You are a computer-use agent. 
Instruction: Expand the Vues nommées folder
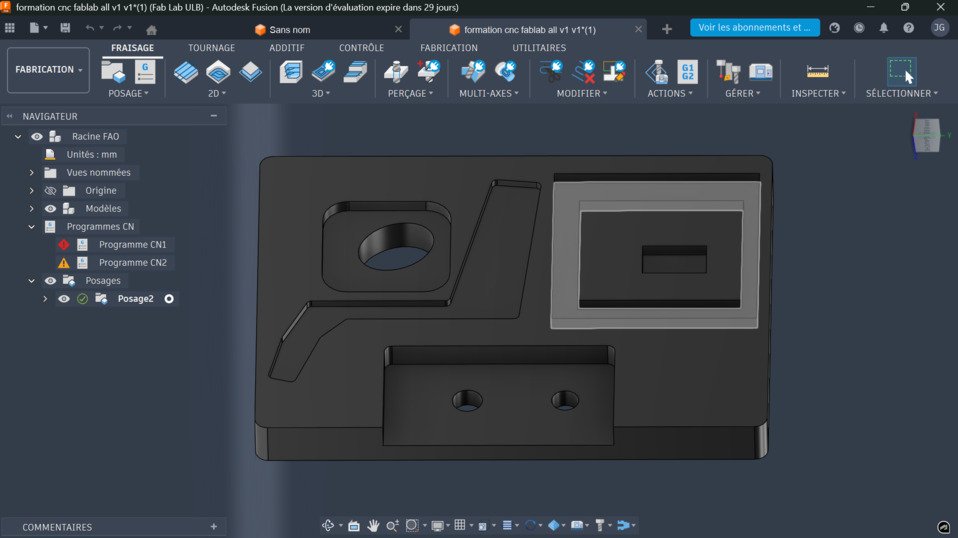32,173
